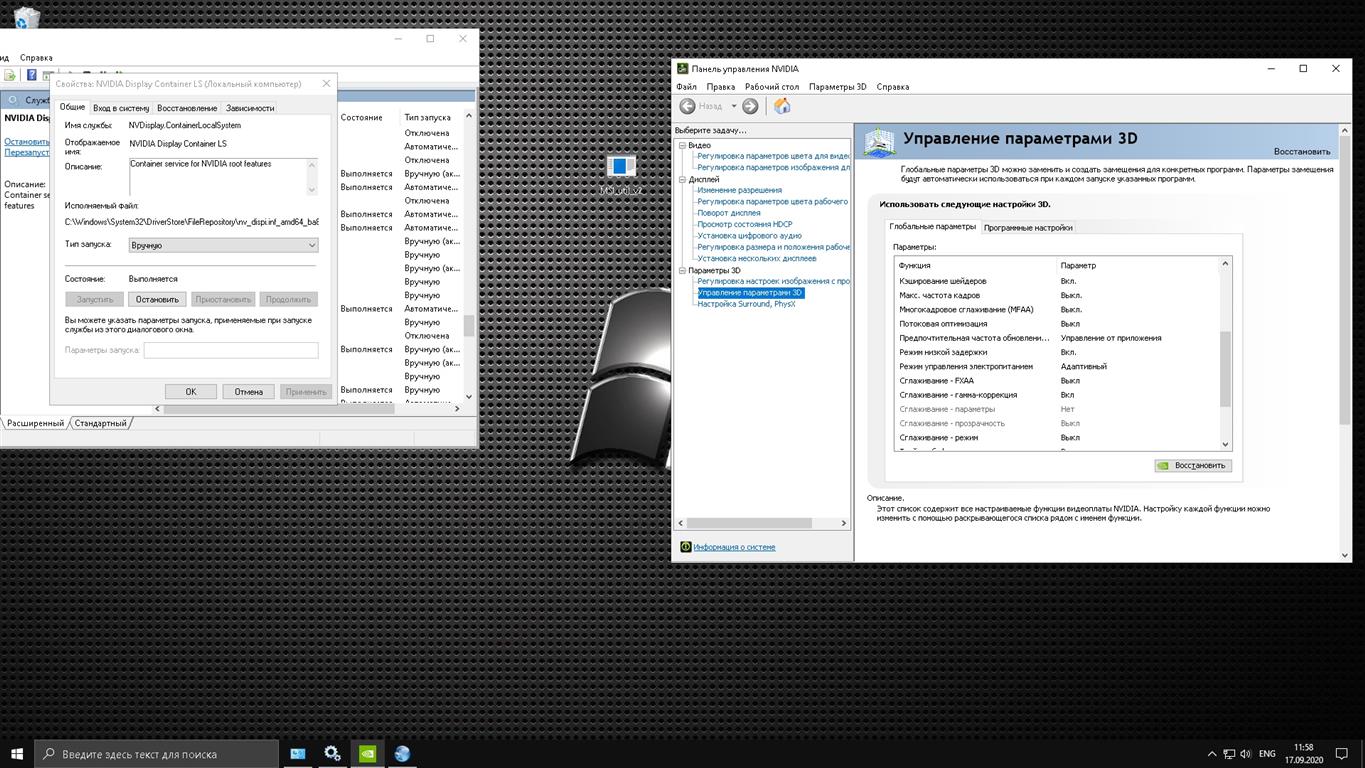Select Режим управления электропитанием row
Viewport: 1365px width, 768px height.
[x=1056, y=366]
